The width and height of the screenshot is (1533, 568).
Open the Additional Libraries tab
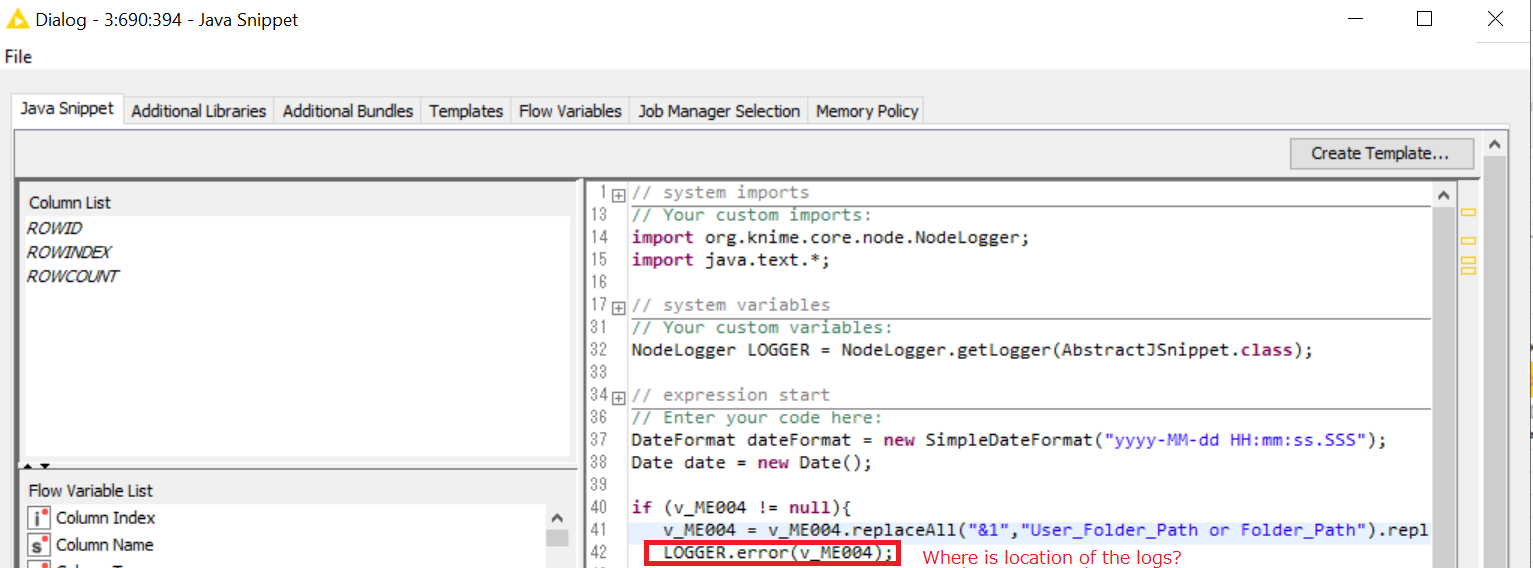coord(199,111)
